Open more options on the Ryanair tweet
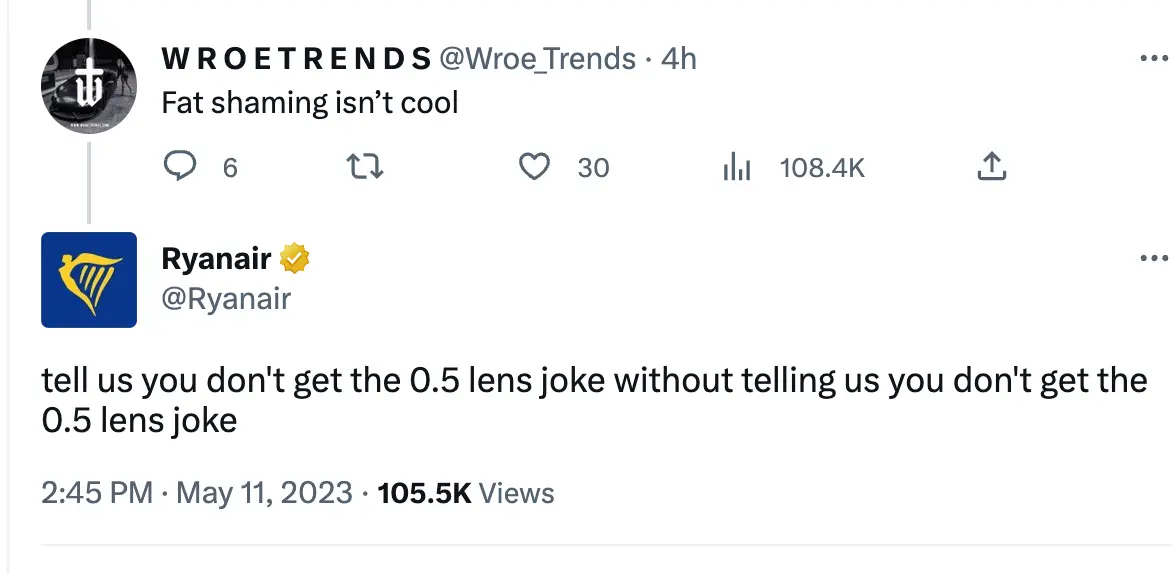Image resolution: width=1174 pixels, height=574 pixels. [x=1154, y=259]
